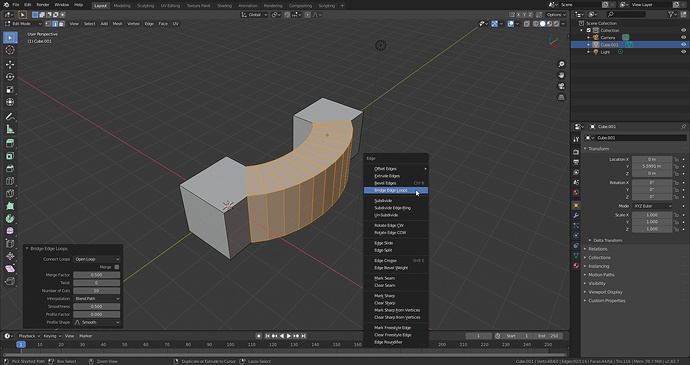
Task: Switch to the UV Editing workspace tab
Action: pyautogui.click(x=170, y=6)
